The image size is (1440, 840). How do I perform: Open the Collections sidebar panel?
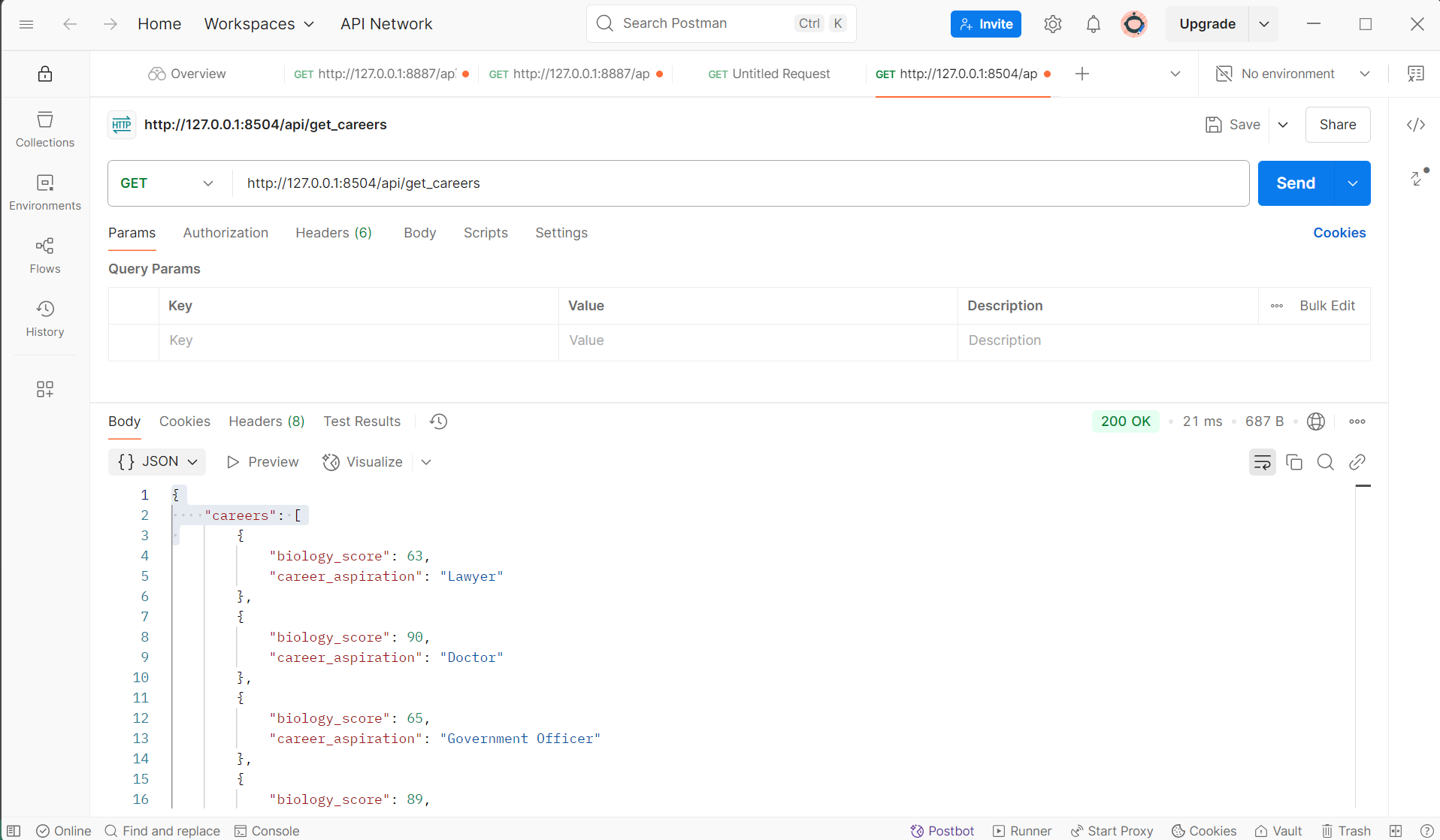coord(45,129)
